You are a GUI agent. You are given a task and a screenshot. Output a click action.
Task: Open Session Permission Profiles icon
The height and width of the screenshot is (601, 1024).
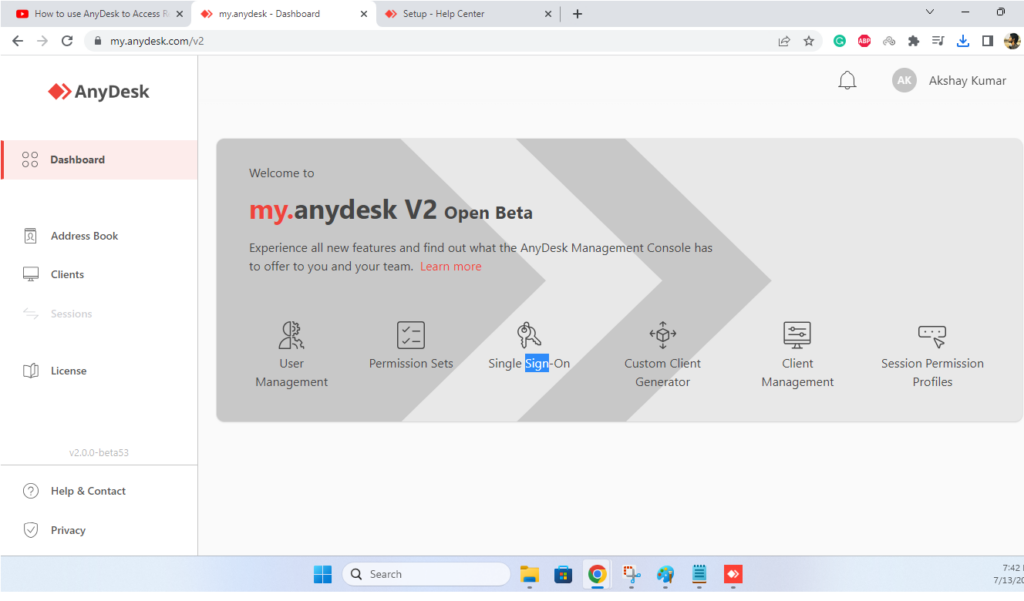coord(932,336)
